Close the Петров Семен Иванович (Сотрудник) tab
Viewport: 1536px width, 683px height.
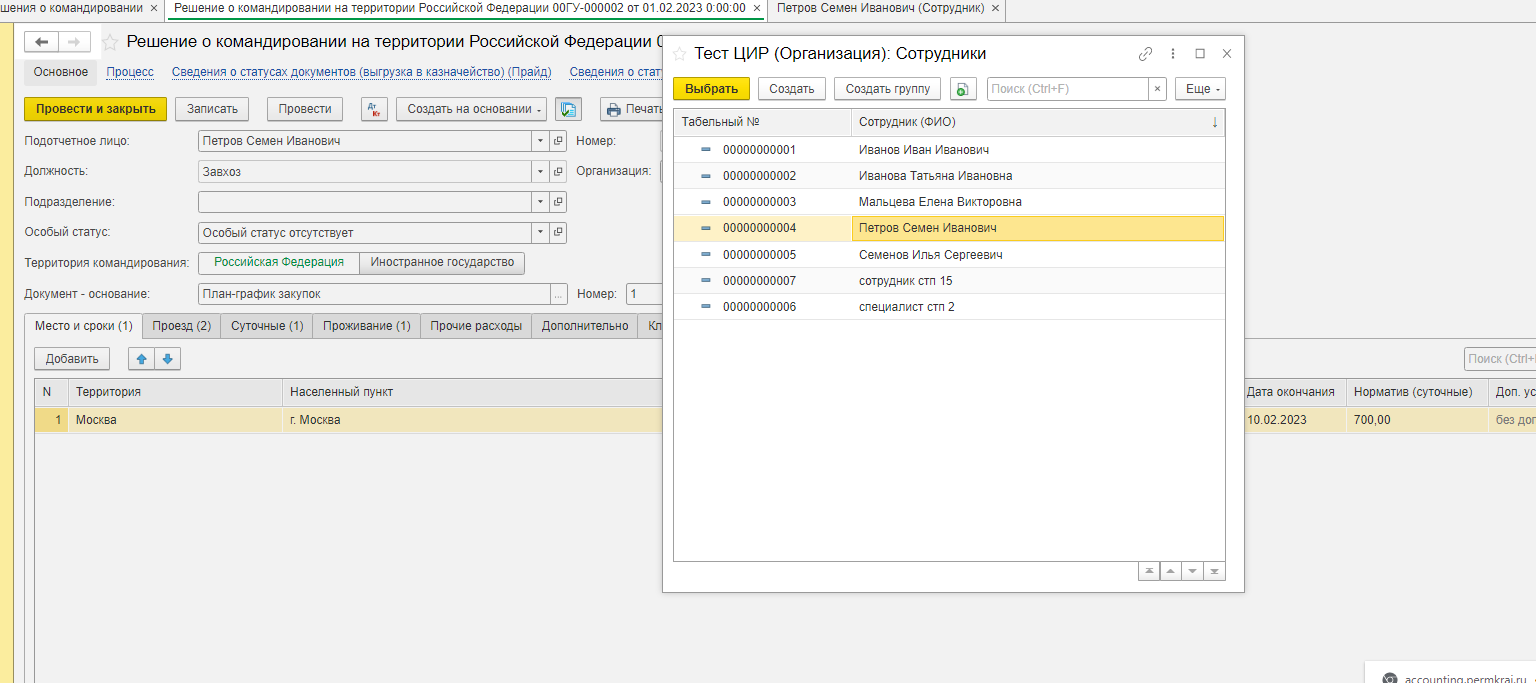pos(995,8)
